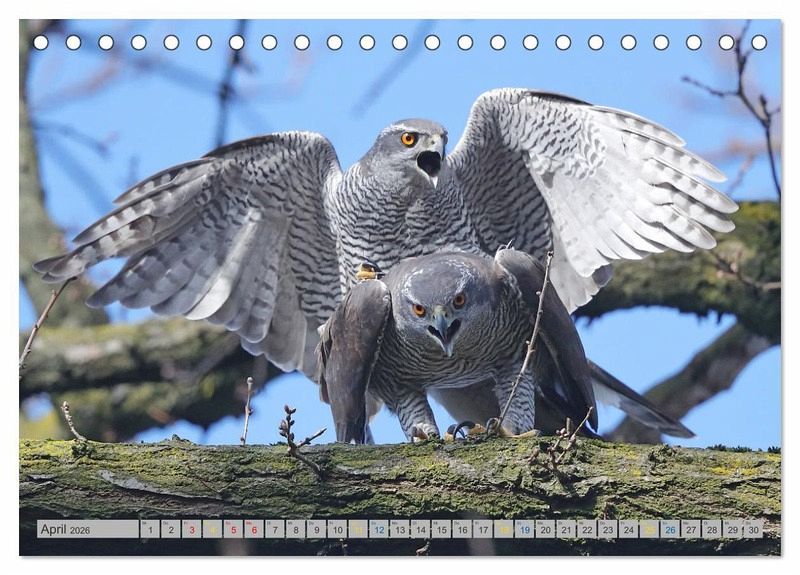Select red day 5 in calendar strip
Screen dimensions: 800x575
[x=233, y=529]
